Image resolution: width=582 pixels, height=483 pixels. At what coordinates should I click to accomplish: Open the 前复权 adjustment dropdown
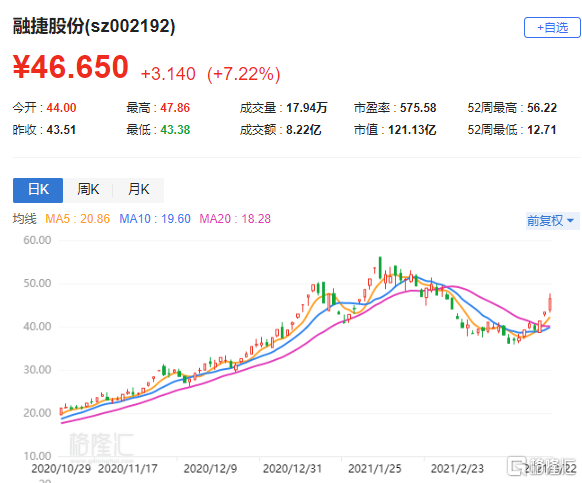coord(552,221)
